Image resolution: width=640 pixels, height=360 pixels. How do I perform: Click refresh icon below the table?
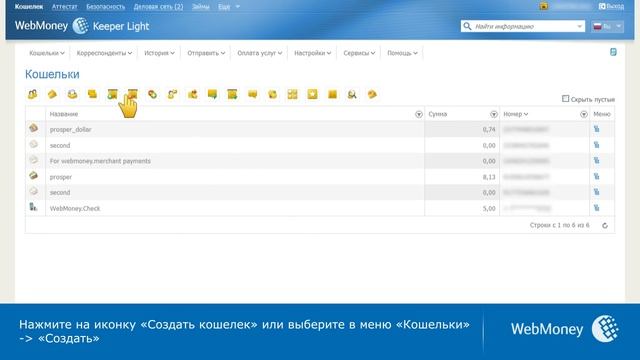[605, 225]
